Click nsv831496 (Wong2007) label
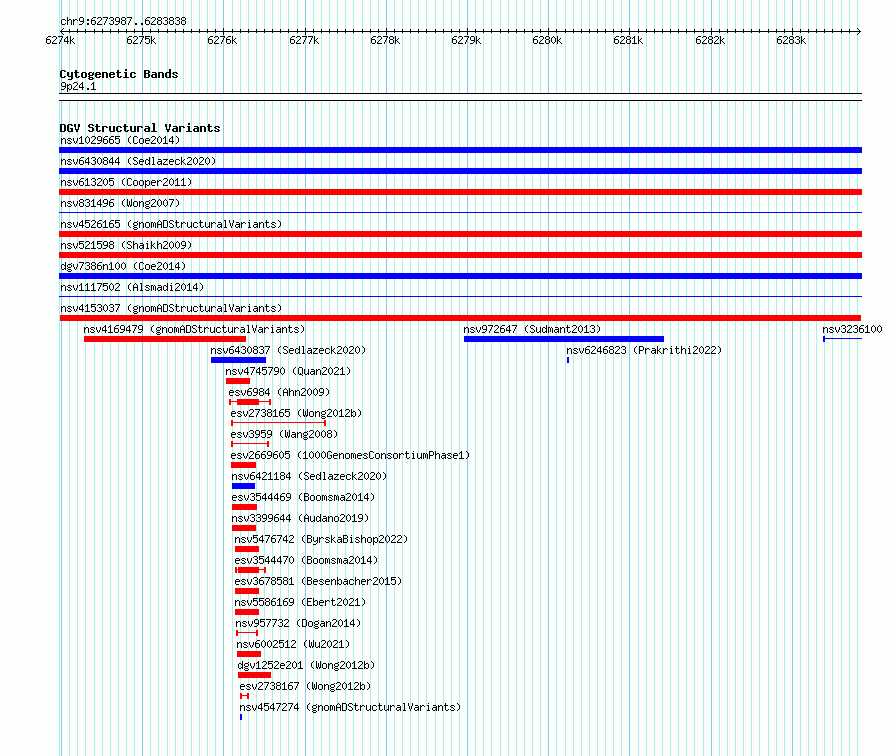Screen dimensions: 890x756 pos(120,203)
